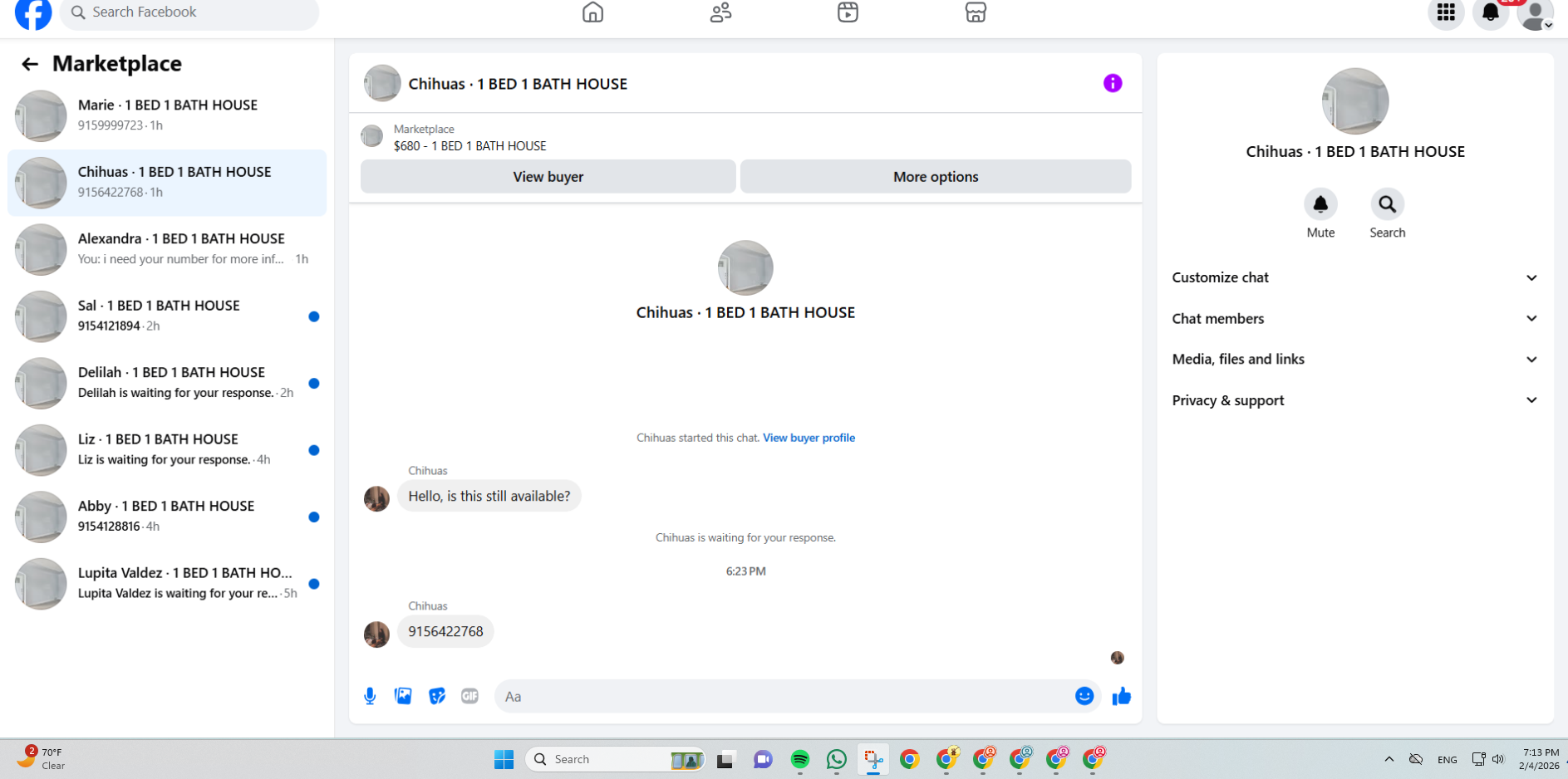
Task: Show hidden system tray icons chevron
Action: 1389,759
